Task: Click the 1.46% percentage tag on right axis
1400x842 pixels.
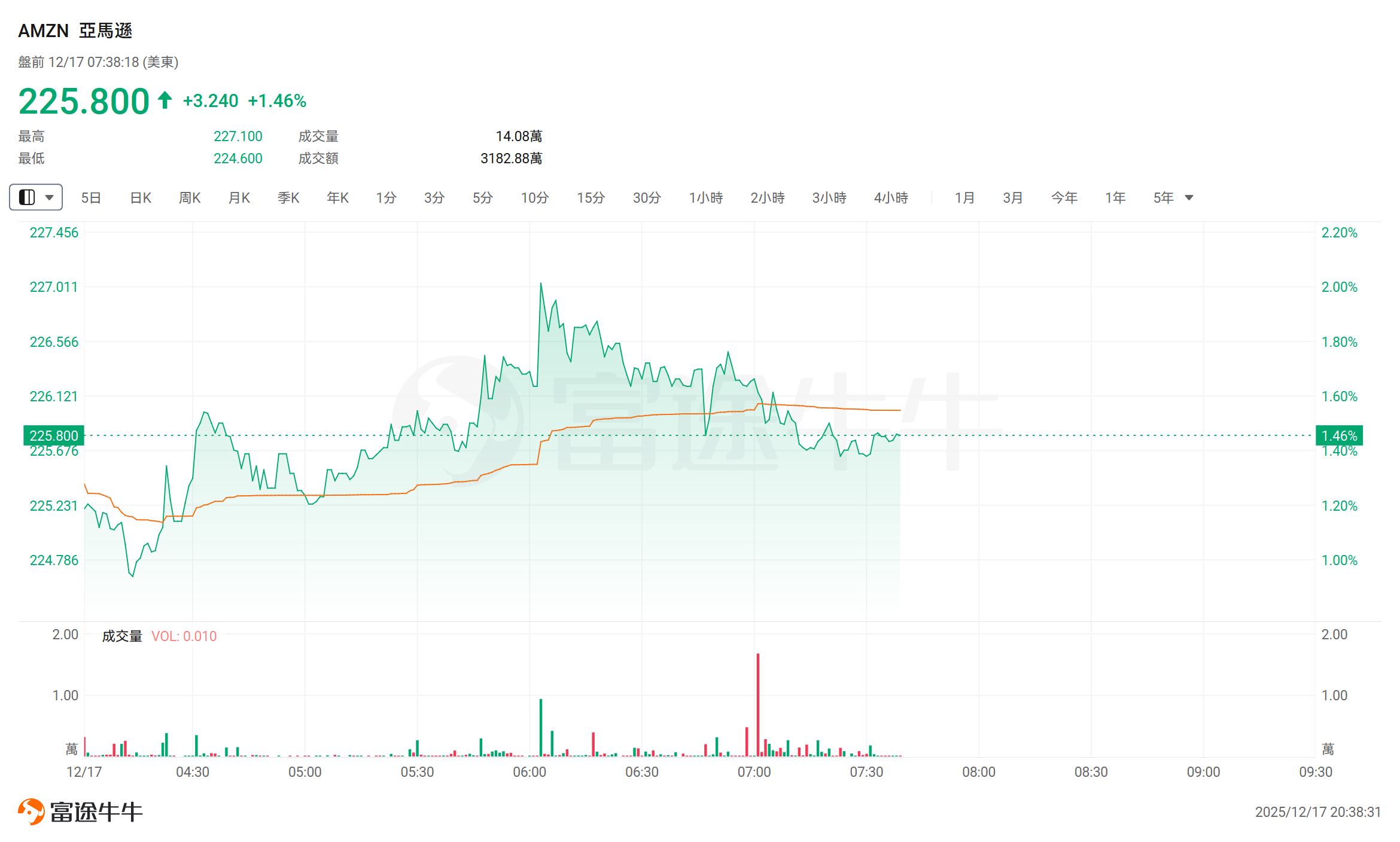Action: [x=1339, y=435]
